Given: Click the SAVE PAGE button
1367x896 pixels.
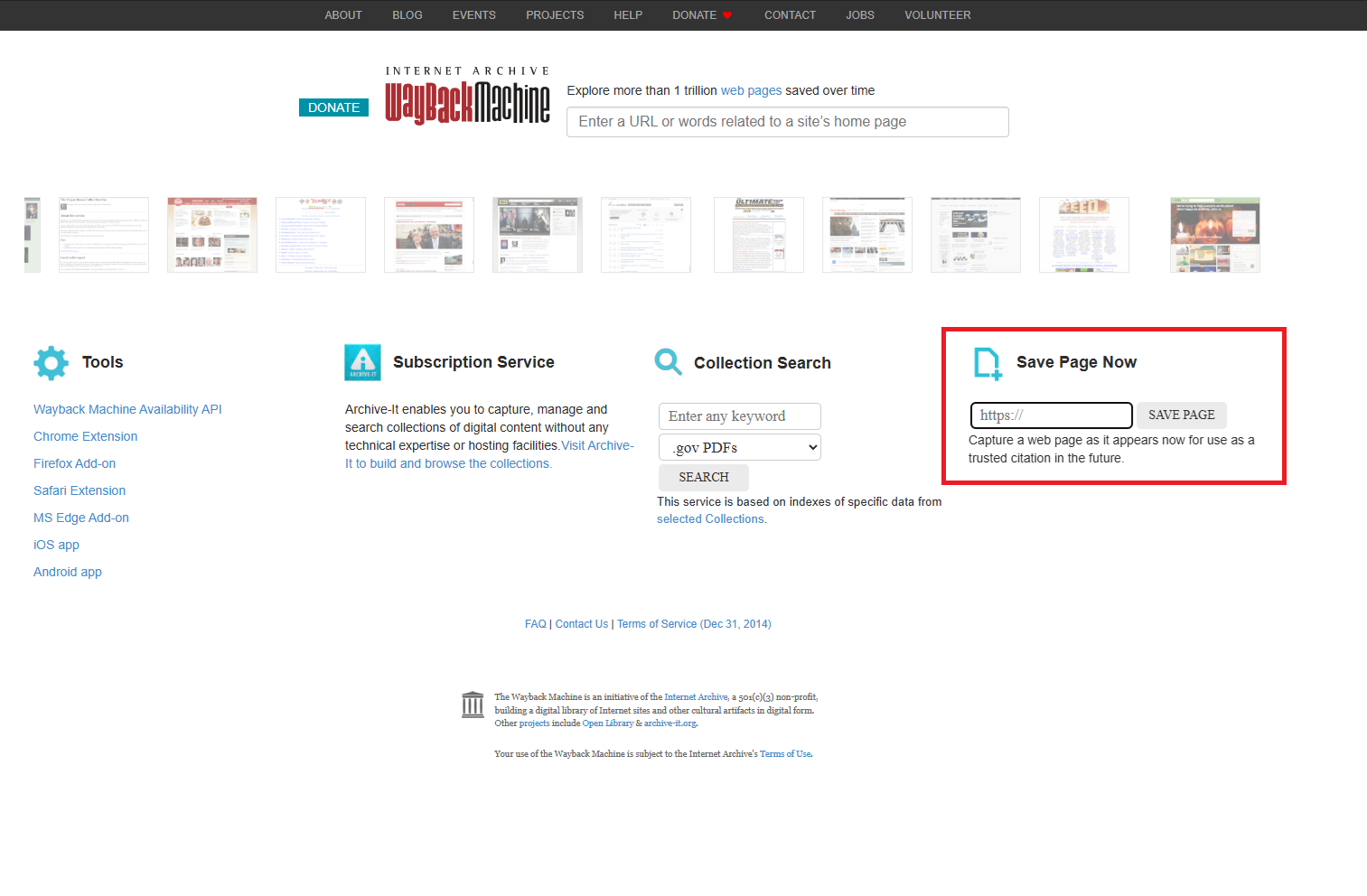Looking at the screenshot, I should pyautogui.click(x=1182, y=415).
